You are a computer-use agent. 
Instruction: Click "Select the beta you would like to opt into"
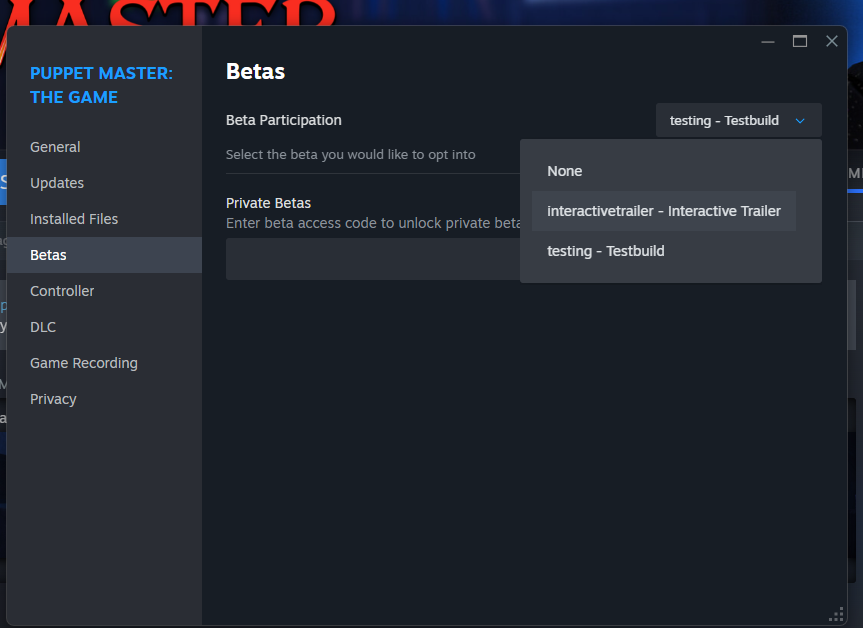(351, 155)
